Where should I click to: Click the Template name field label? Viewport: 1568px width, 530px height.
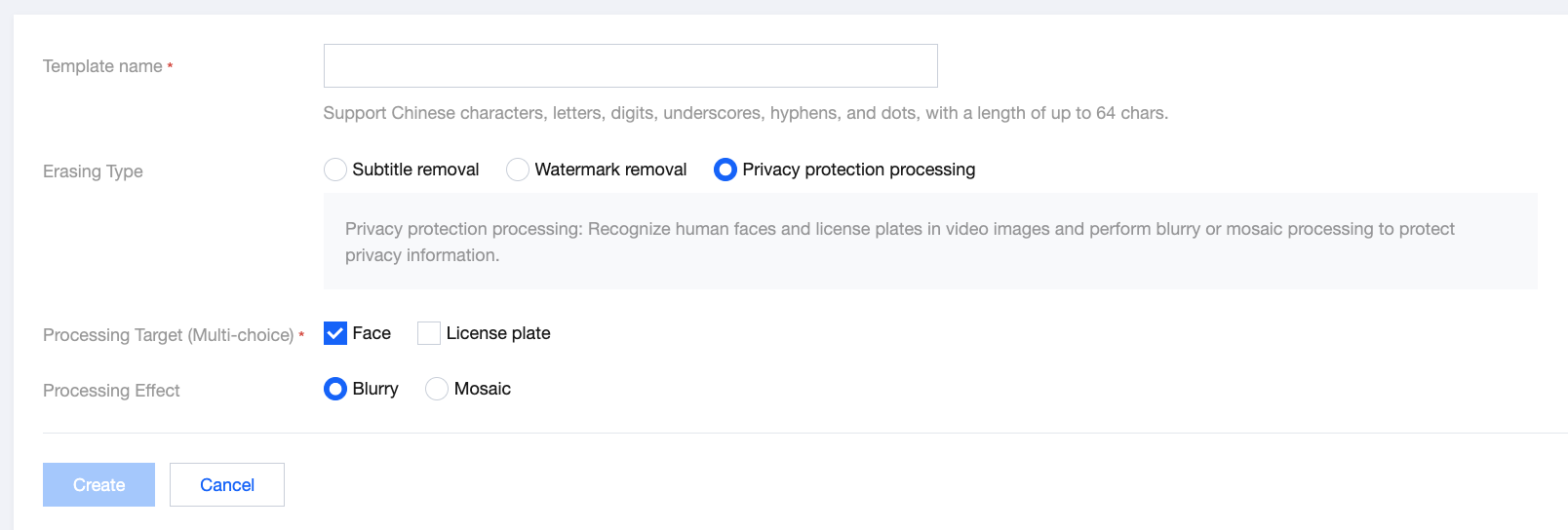tap(102, 66)
